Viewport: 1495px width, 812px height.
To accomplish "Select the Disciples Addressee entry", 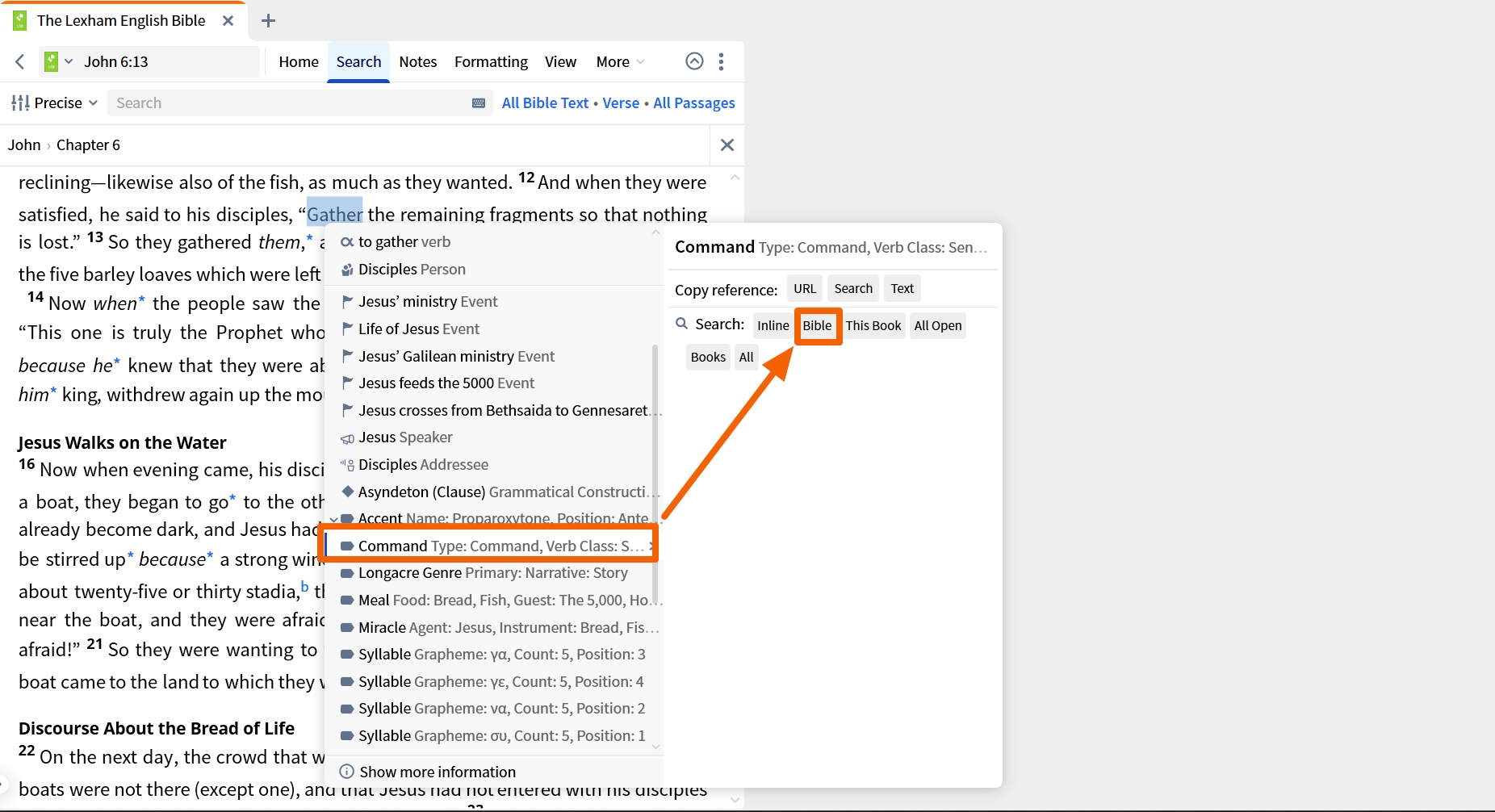I will [492, 465].
